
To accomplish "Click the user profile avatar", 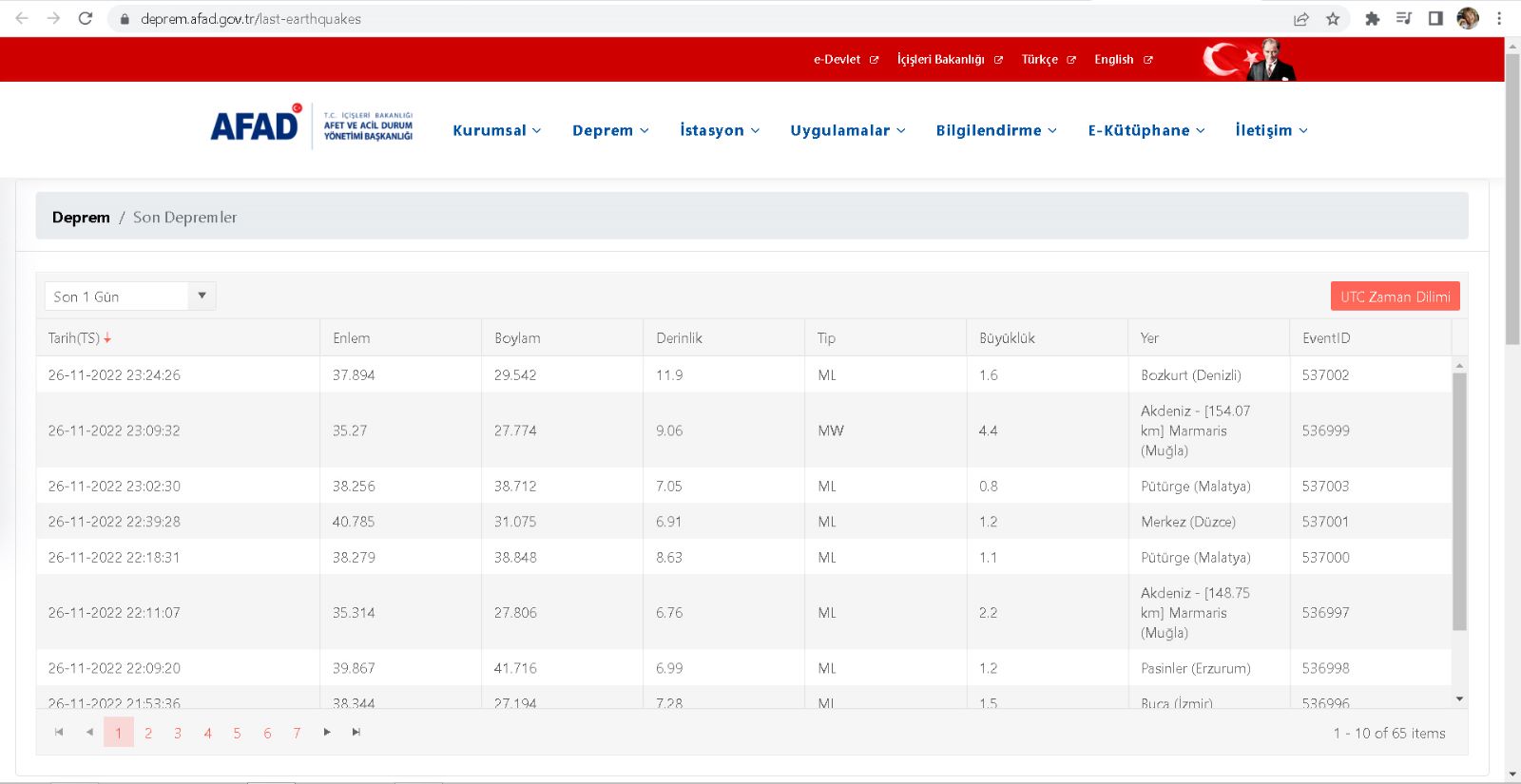I will click(x=1468, y=19).
